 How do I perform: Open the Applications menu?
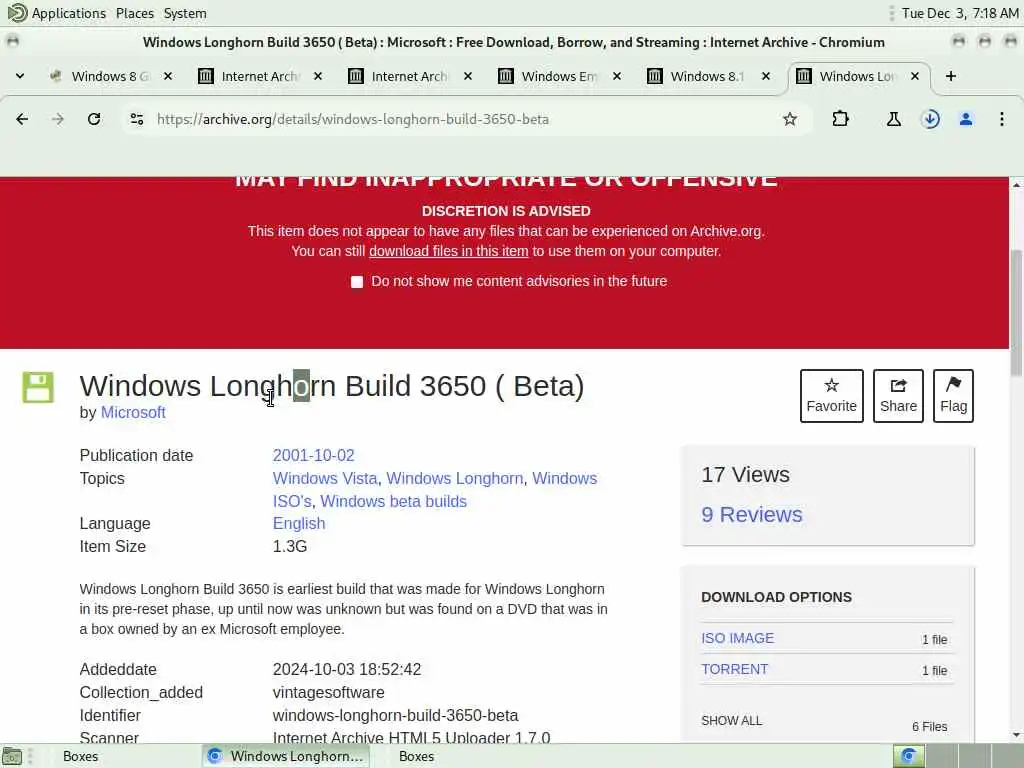(69, 13)
